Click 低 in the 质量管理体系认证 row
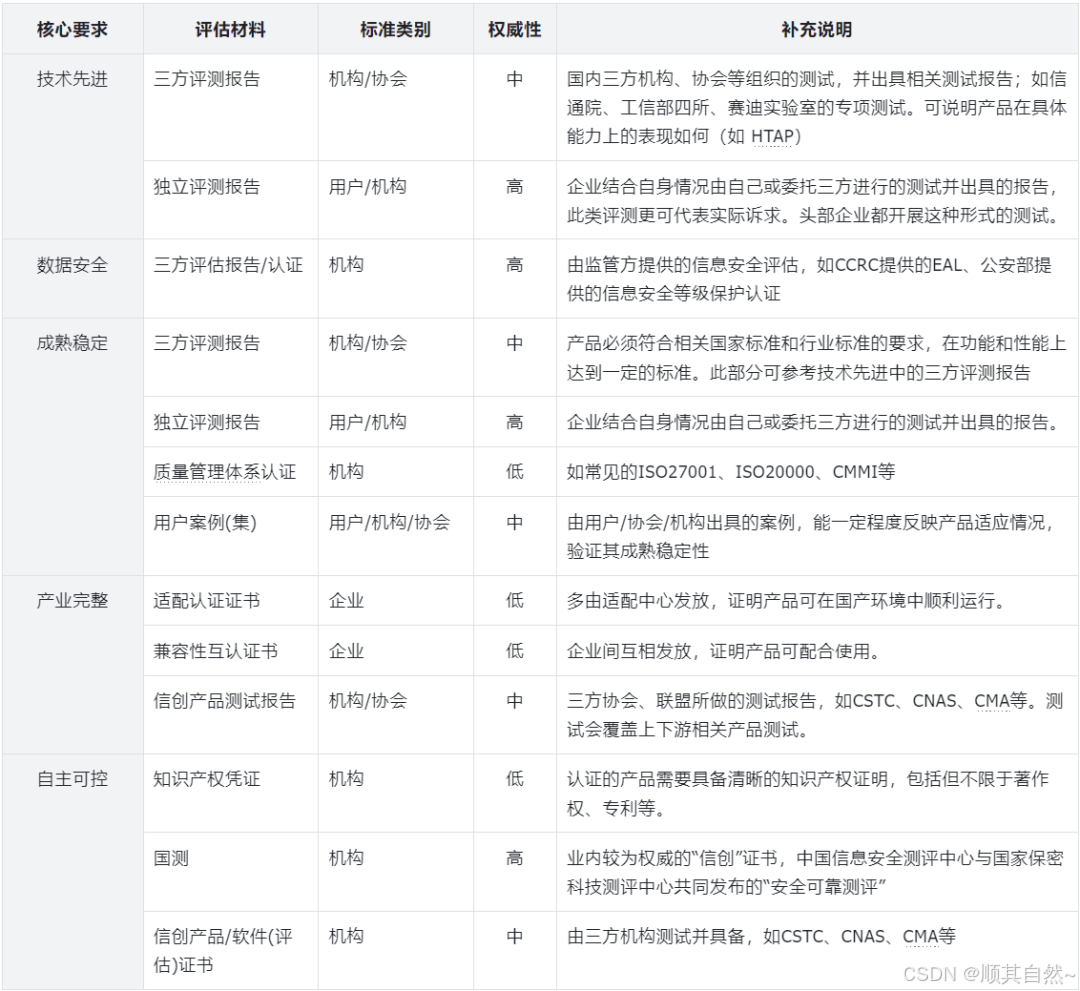 pos(515,472)
